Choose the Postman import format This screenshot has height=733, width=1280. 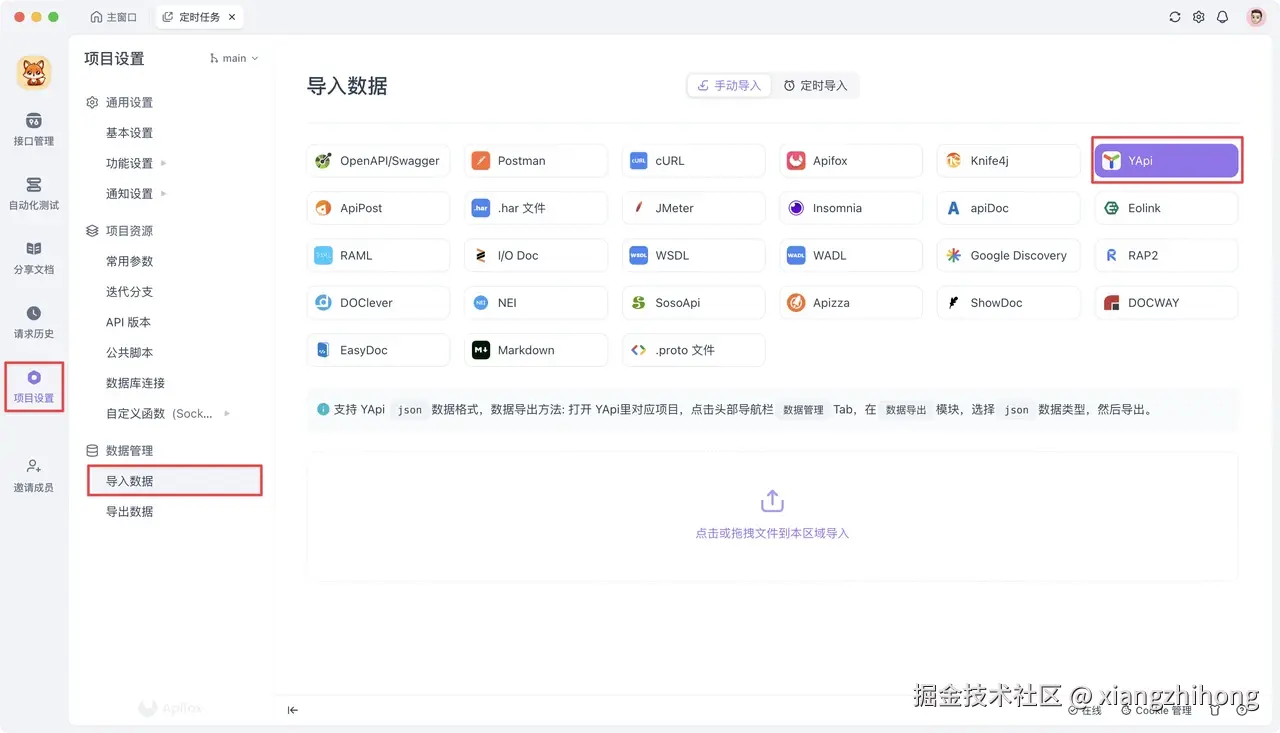[x=536, y=161]
